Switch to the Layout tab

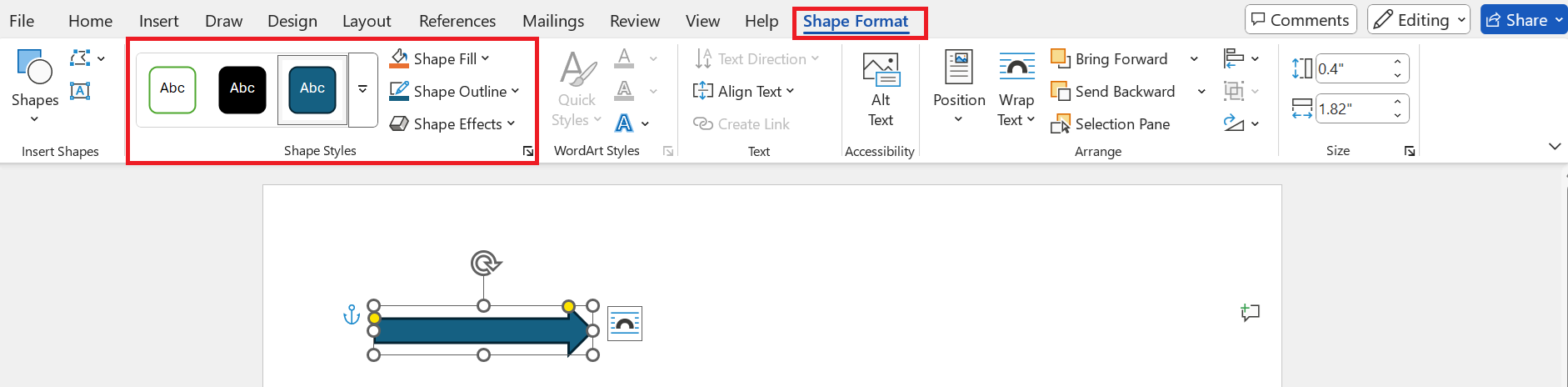point(367,21)
